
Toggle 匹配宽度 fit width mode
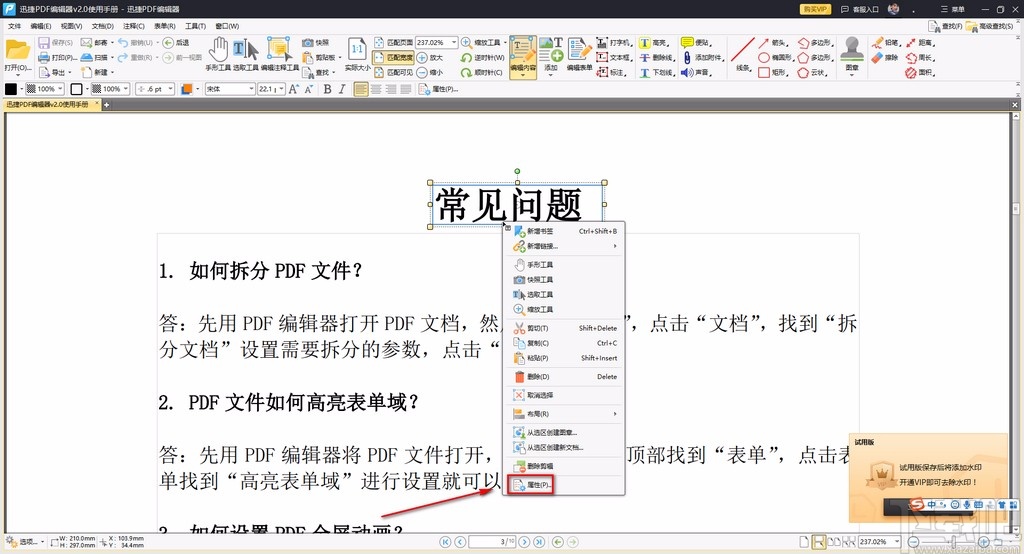point(393,57)
